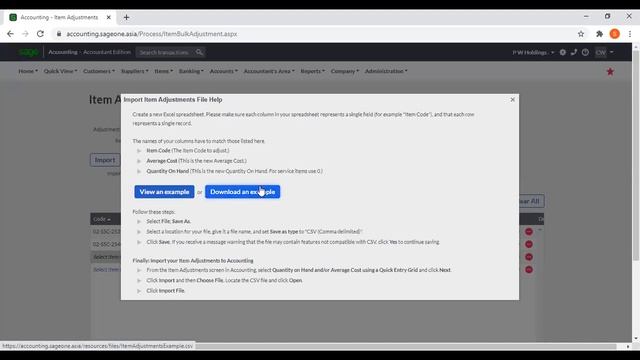Focus the Search transactions field

[164, 52]
